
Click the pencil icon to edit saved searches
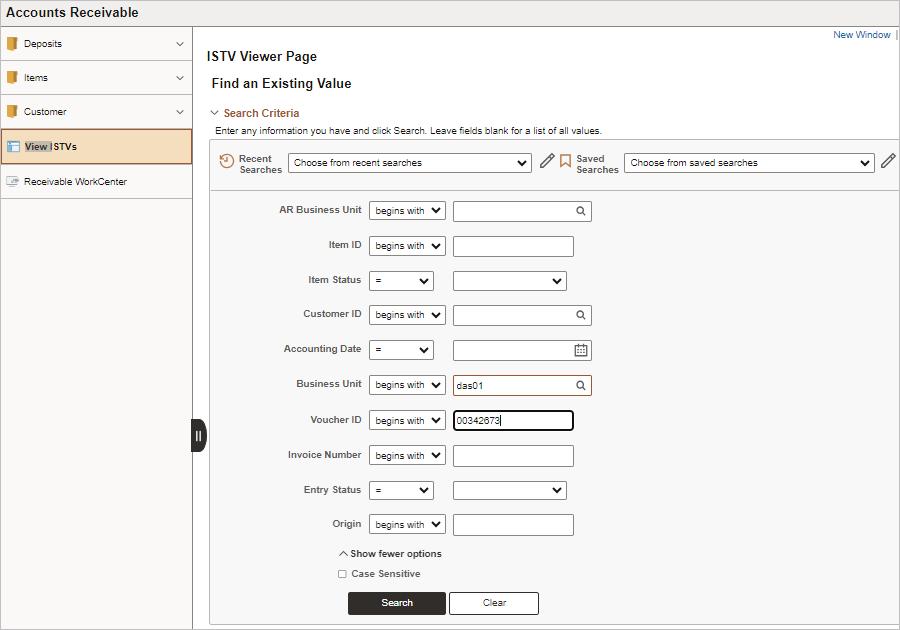(x=888, y=161)
